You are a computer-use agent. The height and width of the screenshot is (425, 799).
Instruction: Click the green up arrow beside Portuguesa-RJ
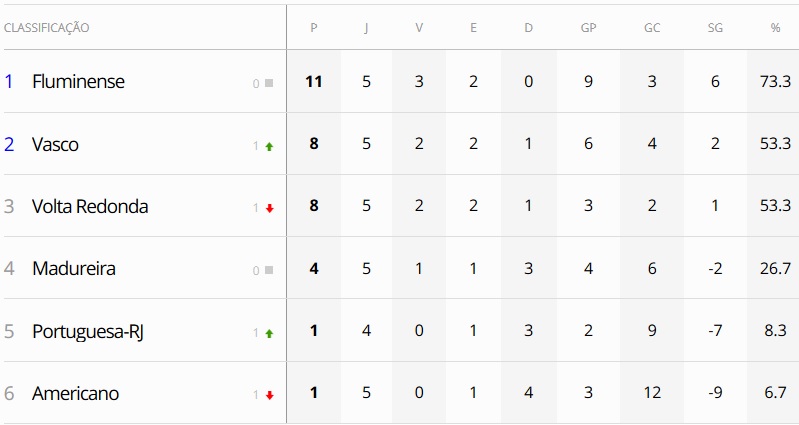[269, 333]
